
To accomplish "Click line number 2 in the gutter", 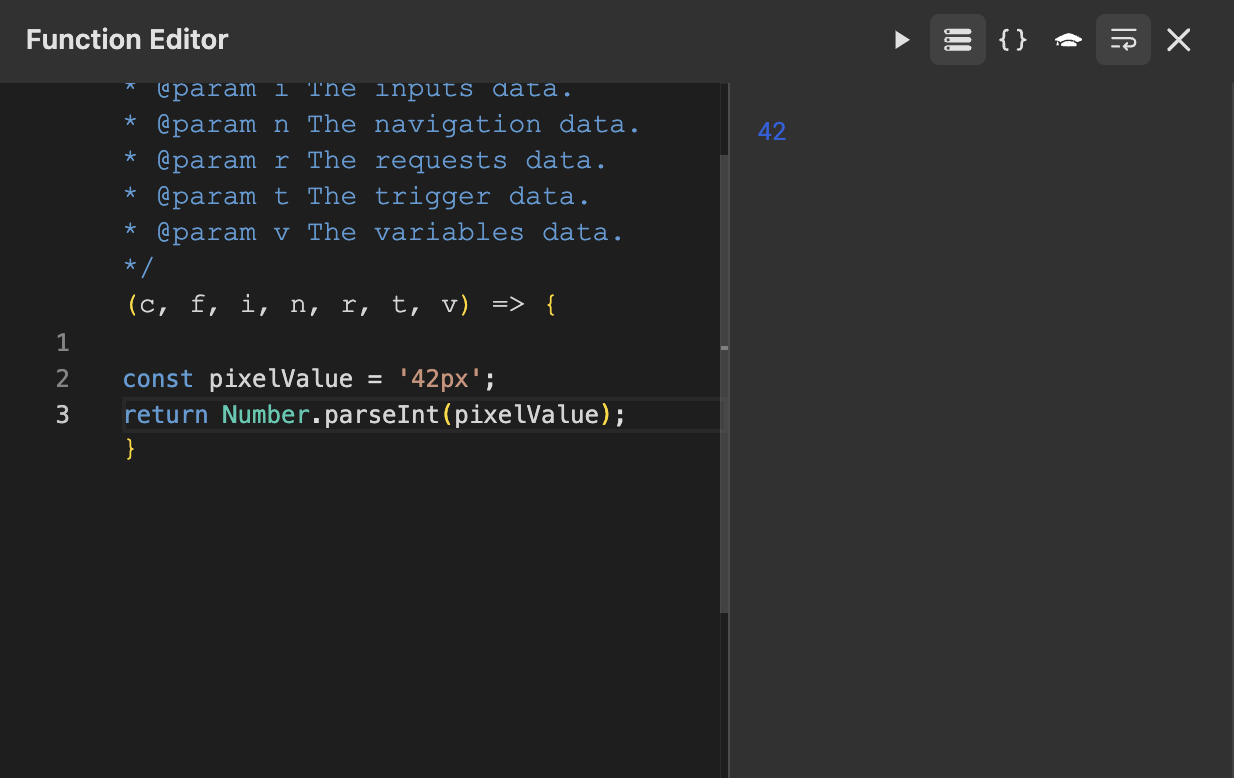I will (63, 379).
